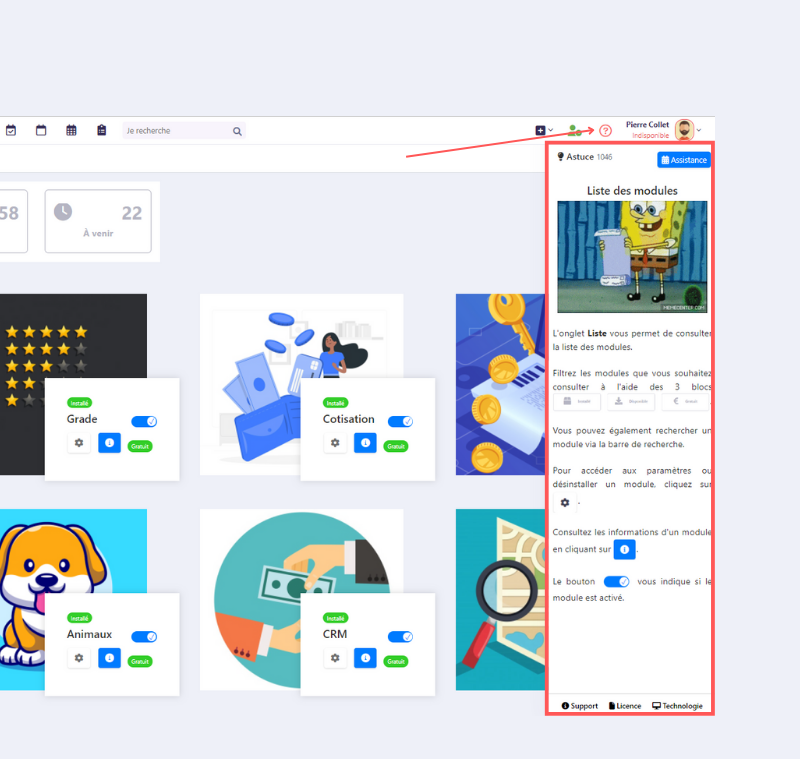Open settings for the Grade module

(79, 442)
